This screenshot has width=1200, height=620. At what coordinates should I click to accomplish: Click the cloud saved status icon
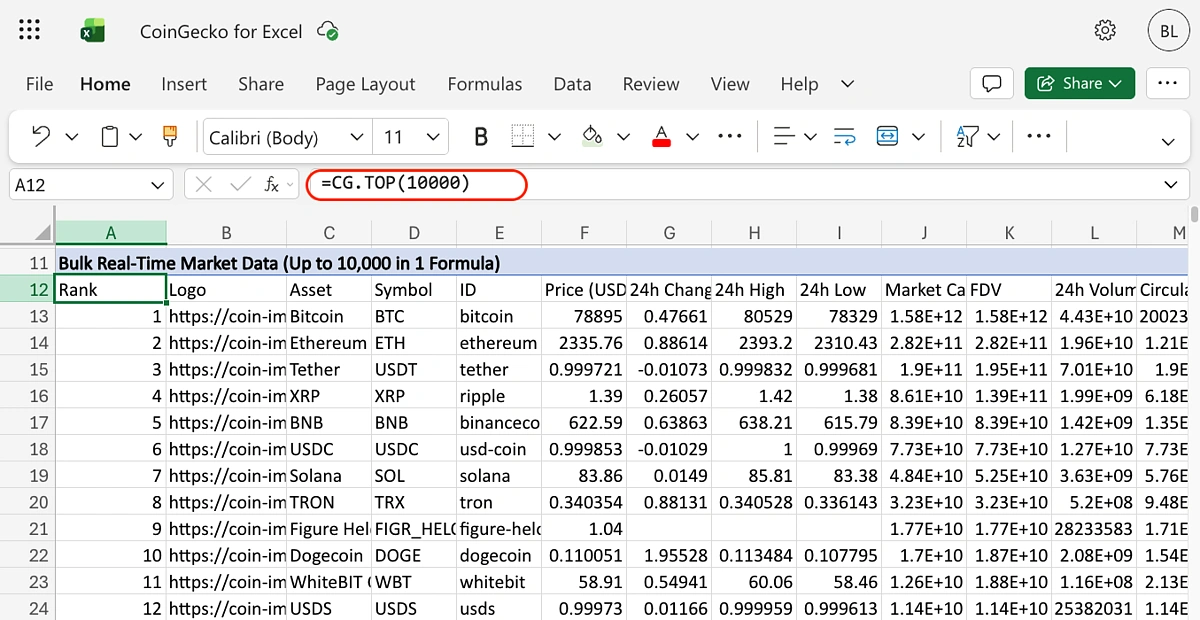[x=328, y=31]
